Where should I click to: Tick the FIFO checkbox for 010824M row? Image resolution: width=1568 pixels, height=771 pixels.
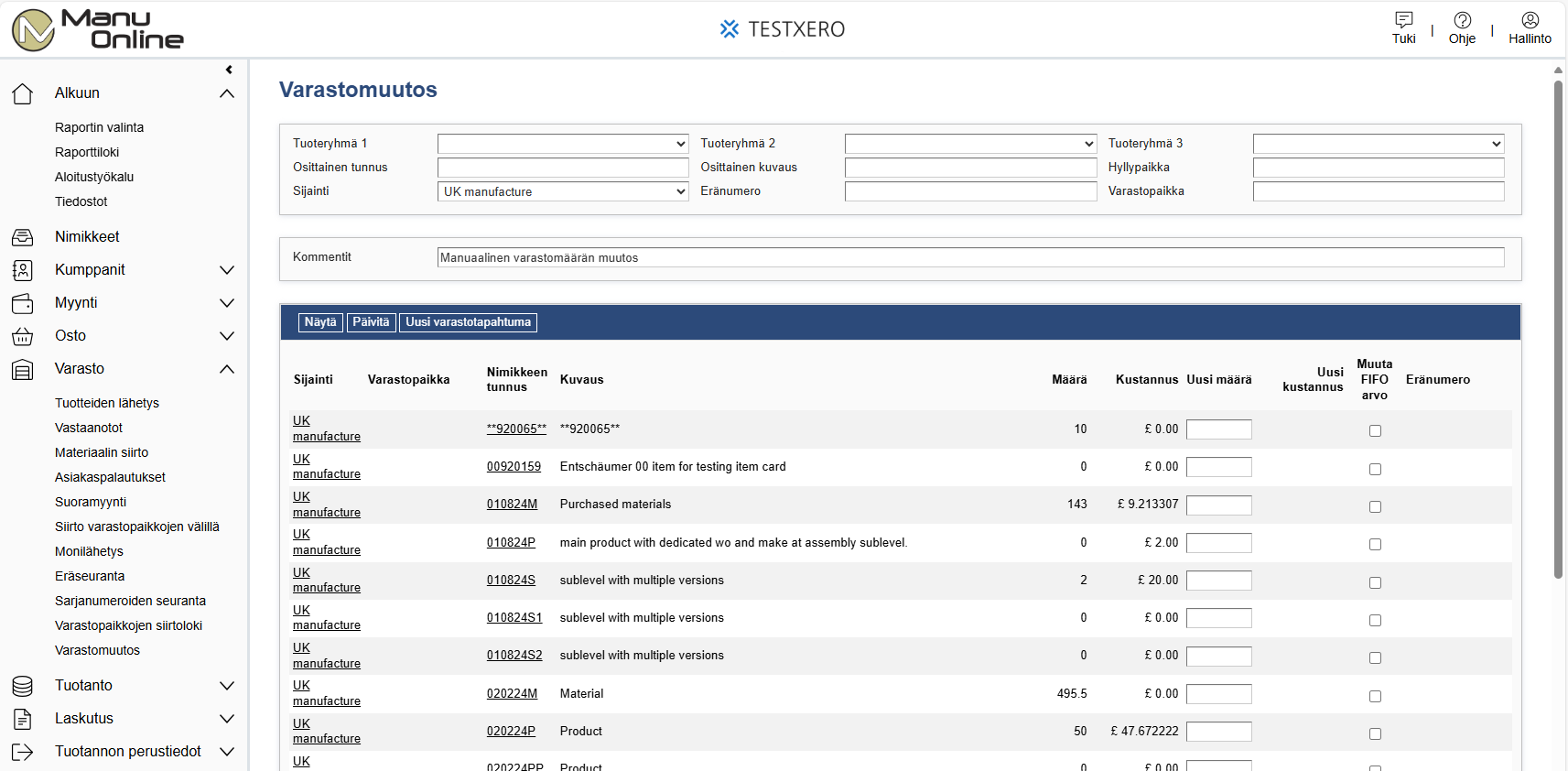pyautogui.click(x=1375, y=506)
